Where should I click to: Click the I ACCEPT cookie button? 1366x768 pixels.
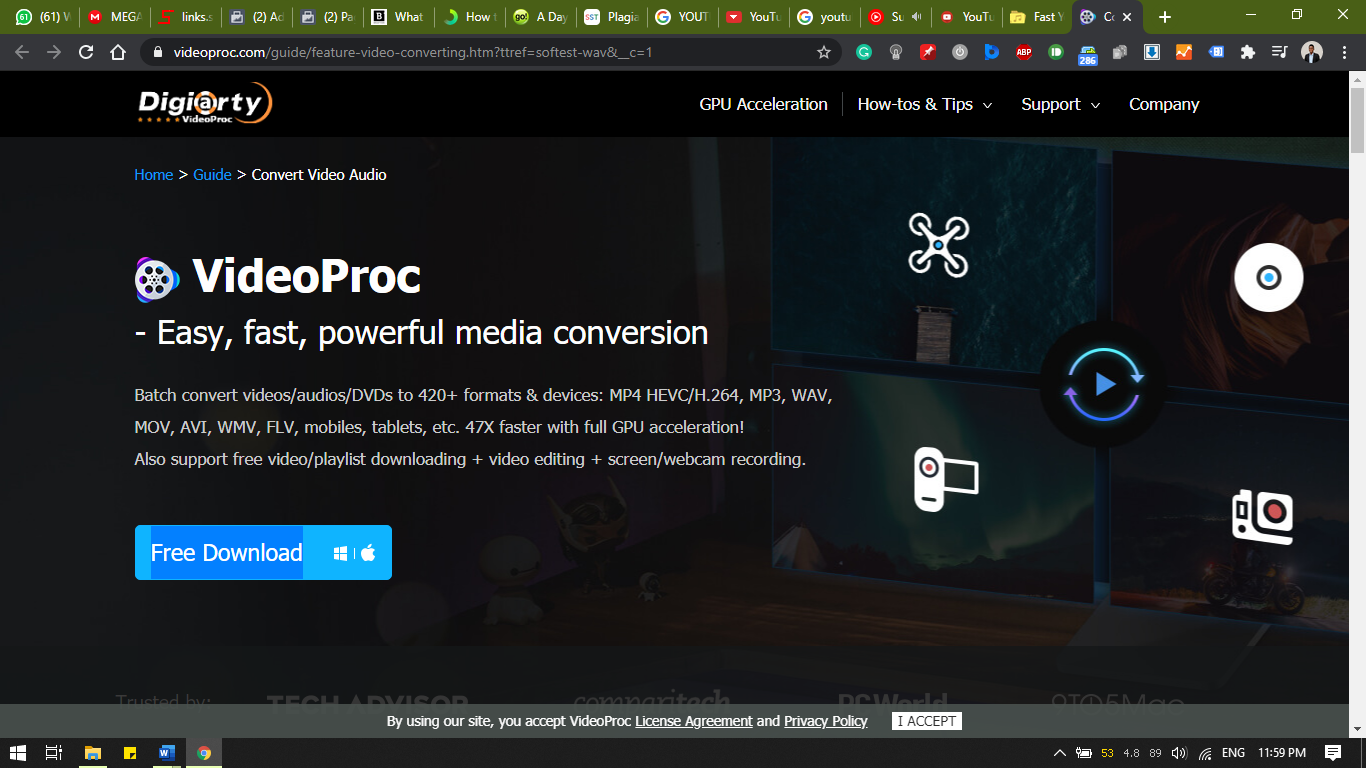pos(926,721)
